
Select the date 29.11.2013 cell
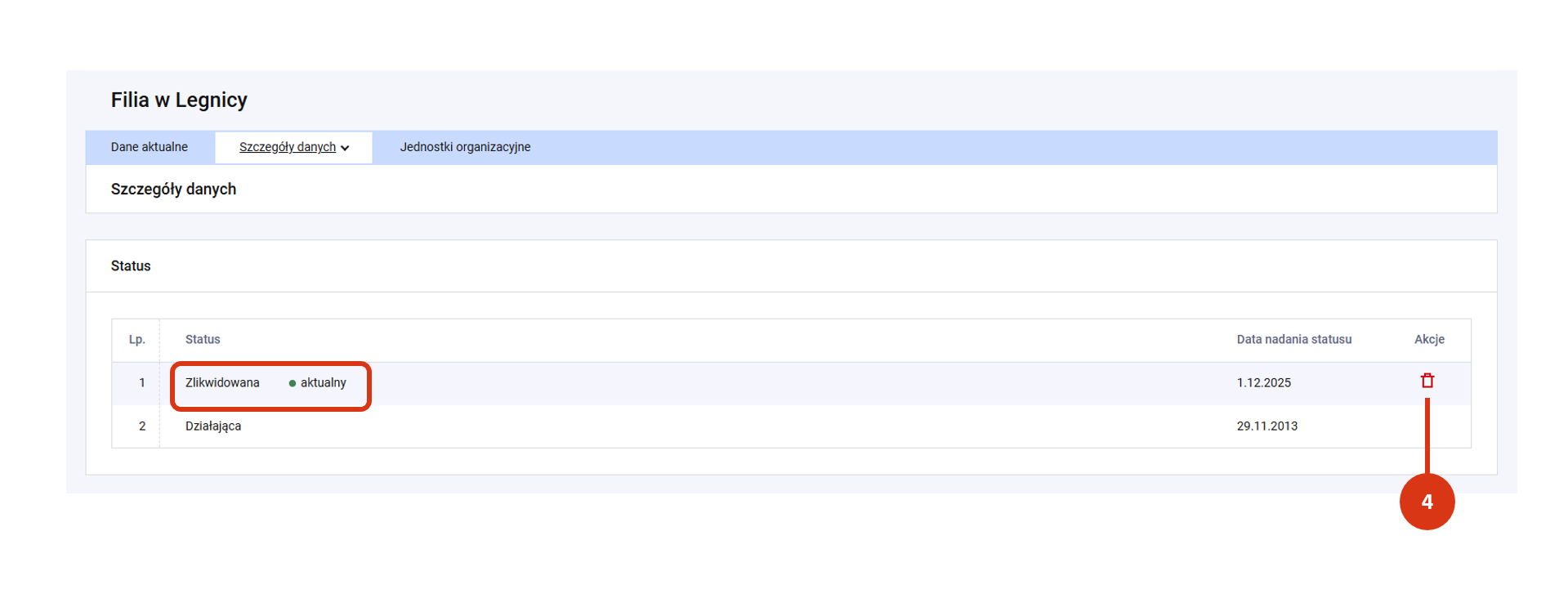click(1266, 426)
